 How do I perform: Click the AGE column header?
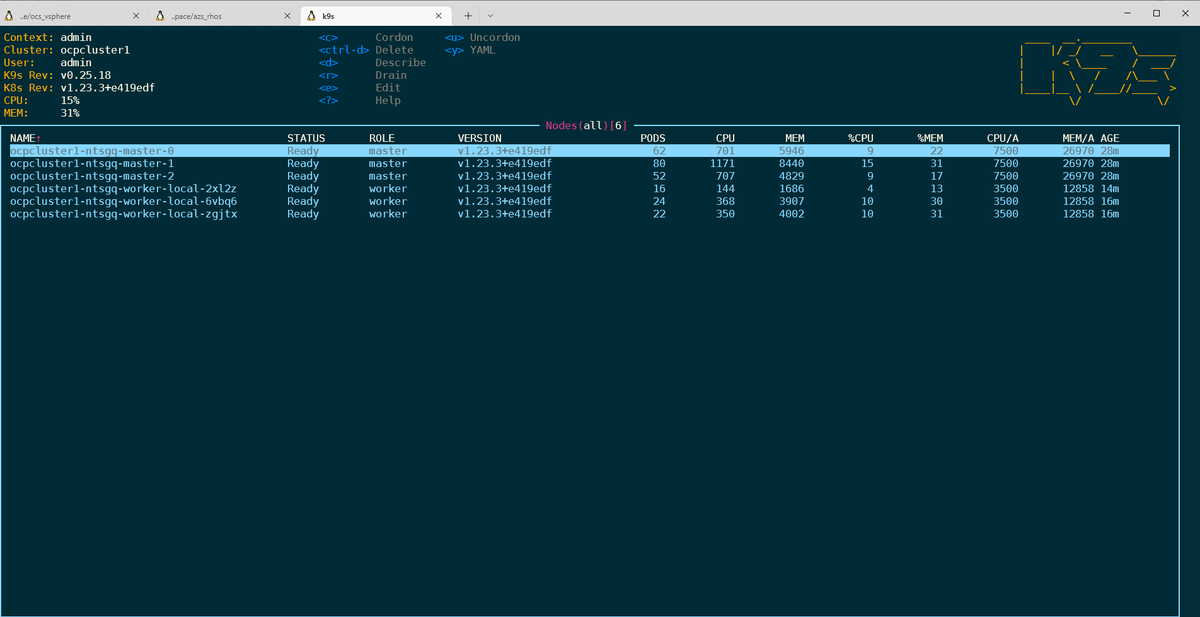point(1110,138)
